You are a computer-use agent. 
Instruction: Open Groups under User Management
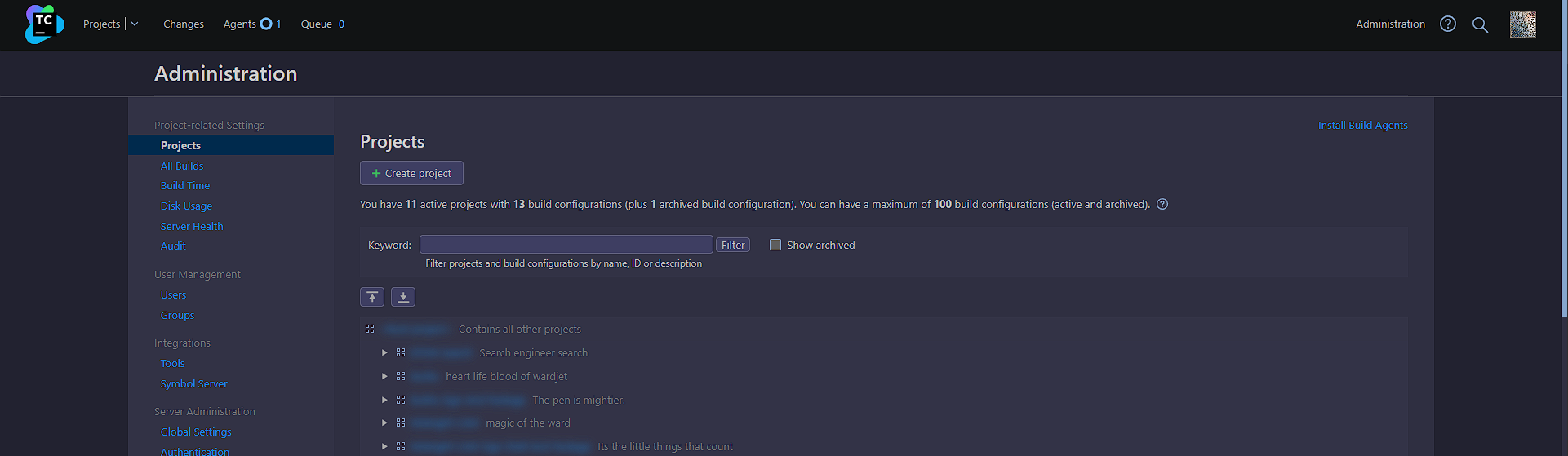click(177, 315)
